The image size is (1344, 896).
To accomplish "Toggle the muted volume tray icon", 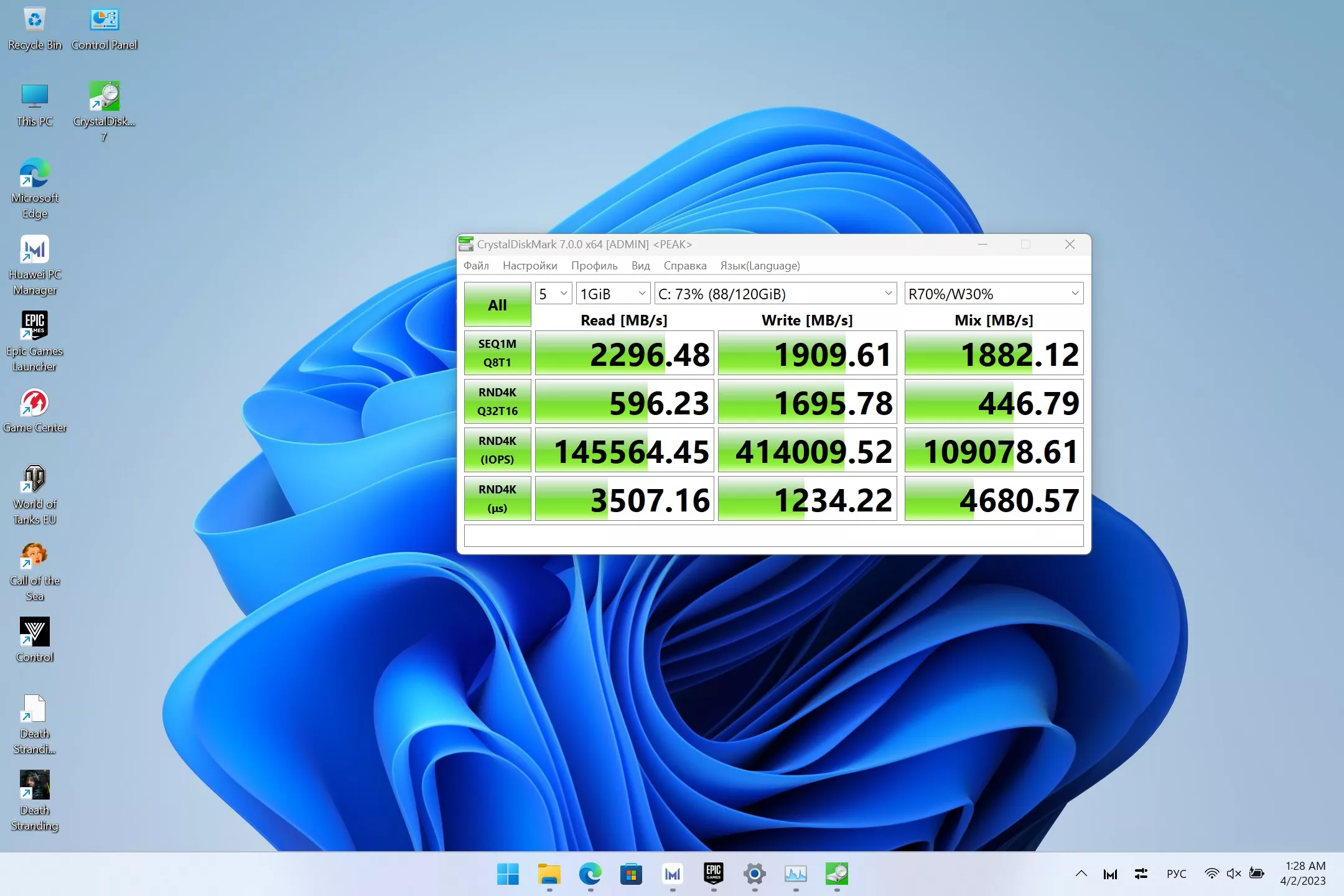I will click(1234, 874).
